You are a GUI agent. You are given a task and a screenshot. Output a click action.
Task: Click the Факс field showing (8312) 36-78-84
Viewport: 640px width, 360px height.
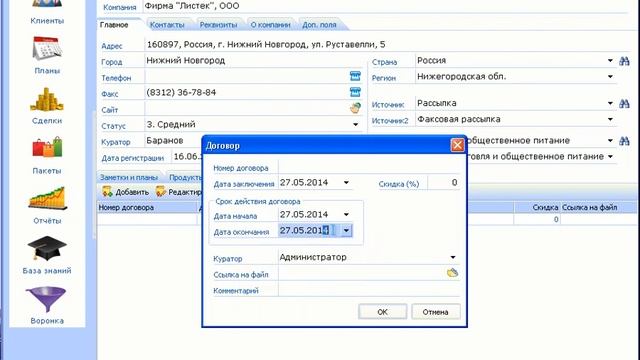click(247, 93)
